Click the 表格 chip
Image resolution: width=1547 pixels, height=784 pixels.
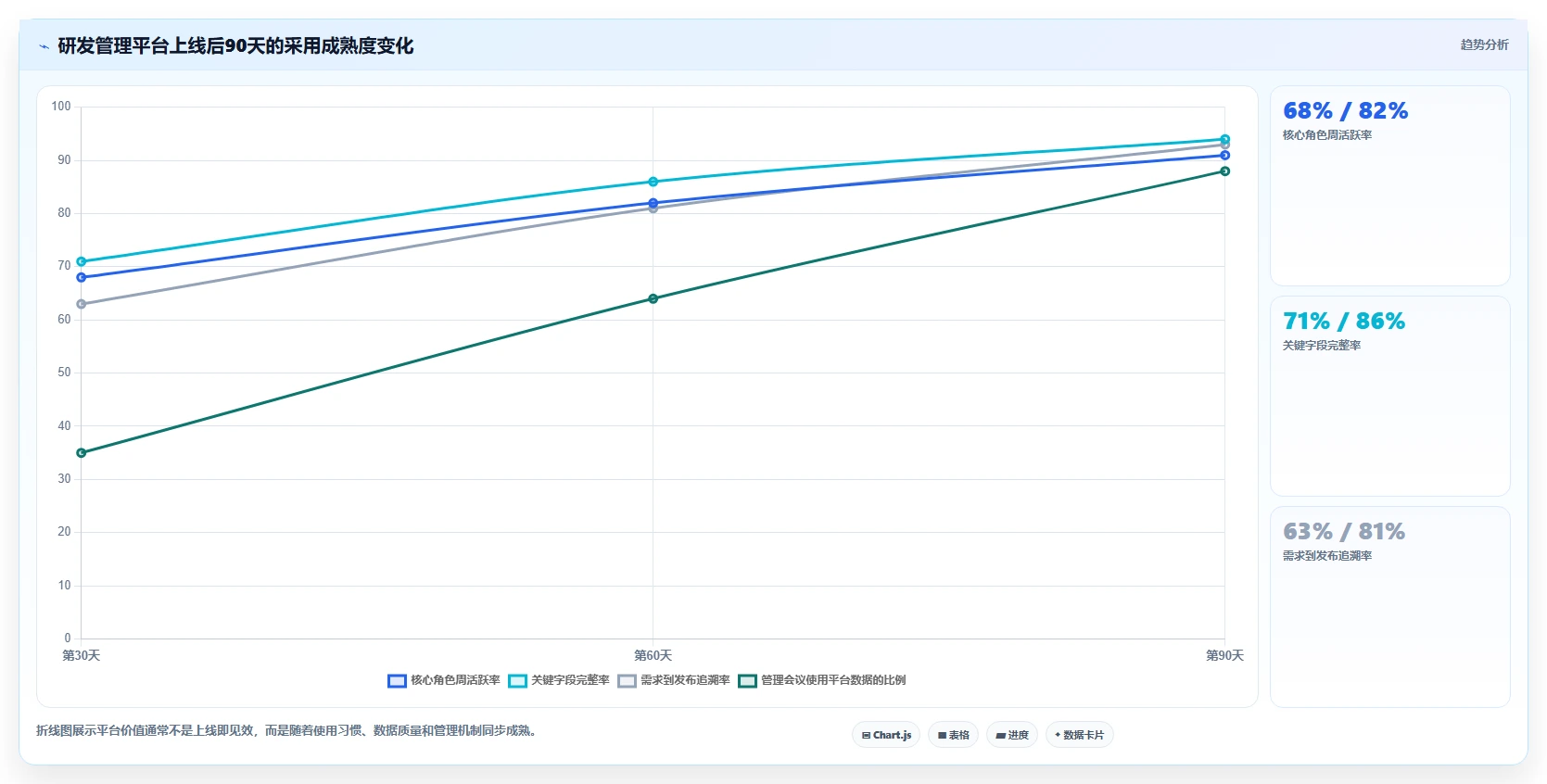(953, 735)
